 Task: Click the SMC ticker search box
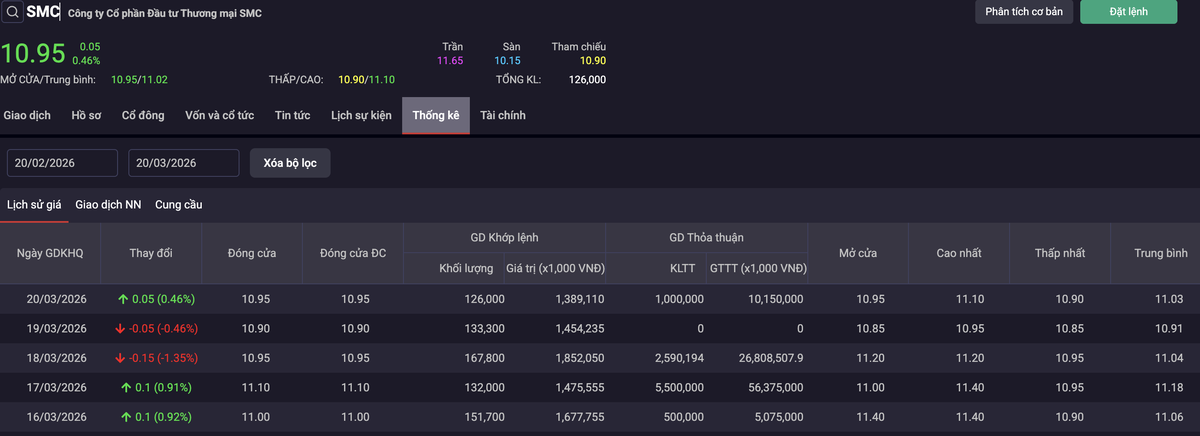pyautogui.click(x=43, y=12)
